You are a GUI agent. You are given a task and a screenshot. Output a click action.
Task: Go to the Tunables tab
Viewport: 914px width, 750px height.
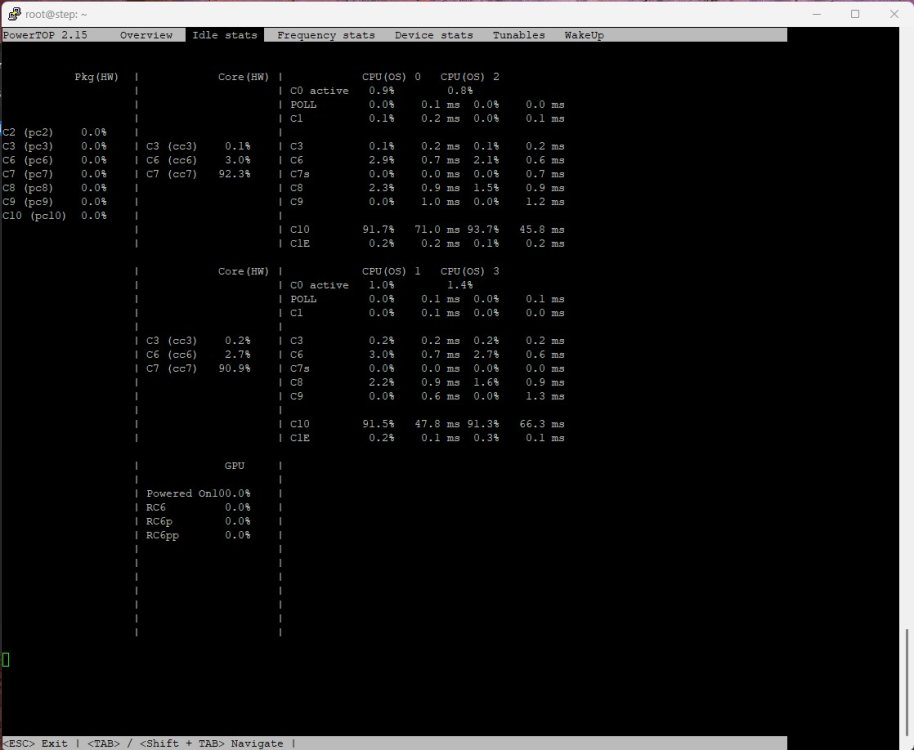(x=519, y=36)
